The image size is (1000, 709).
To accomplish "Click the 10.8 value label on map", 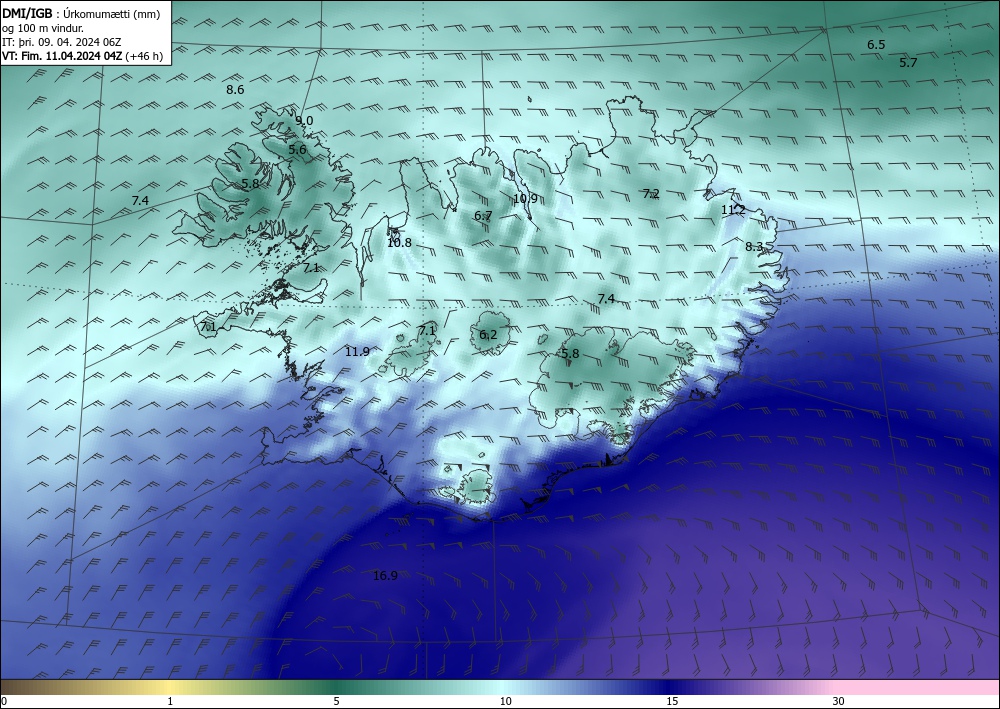I will coord(399,243).
